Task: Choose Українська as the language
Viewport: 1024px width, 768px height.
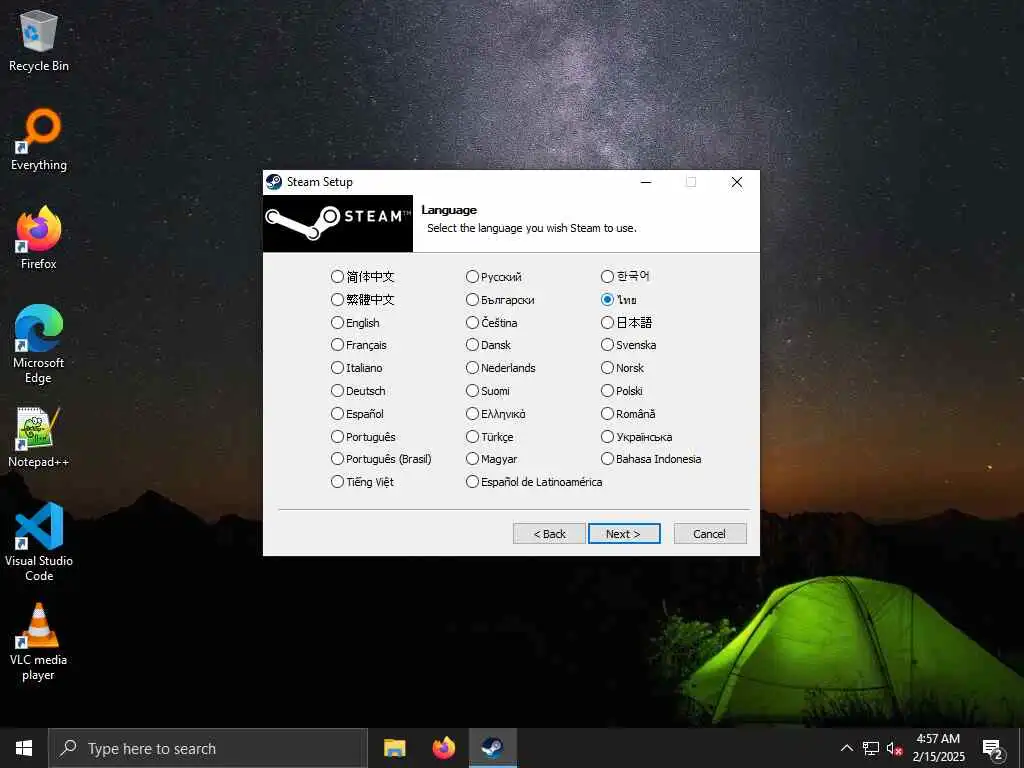Action: pos(637,436)
